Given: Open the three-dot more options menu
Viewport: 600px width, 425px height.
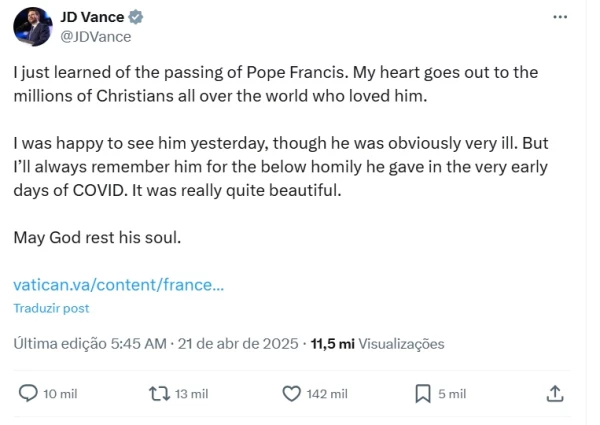Looking at the screenshot, I should [x=561, y=17].
